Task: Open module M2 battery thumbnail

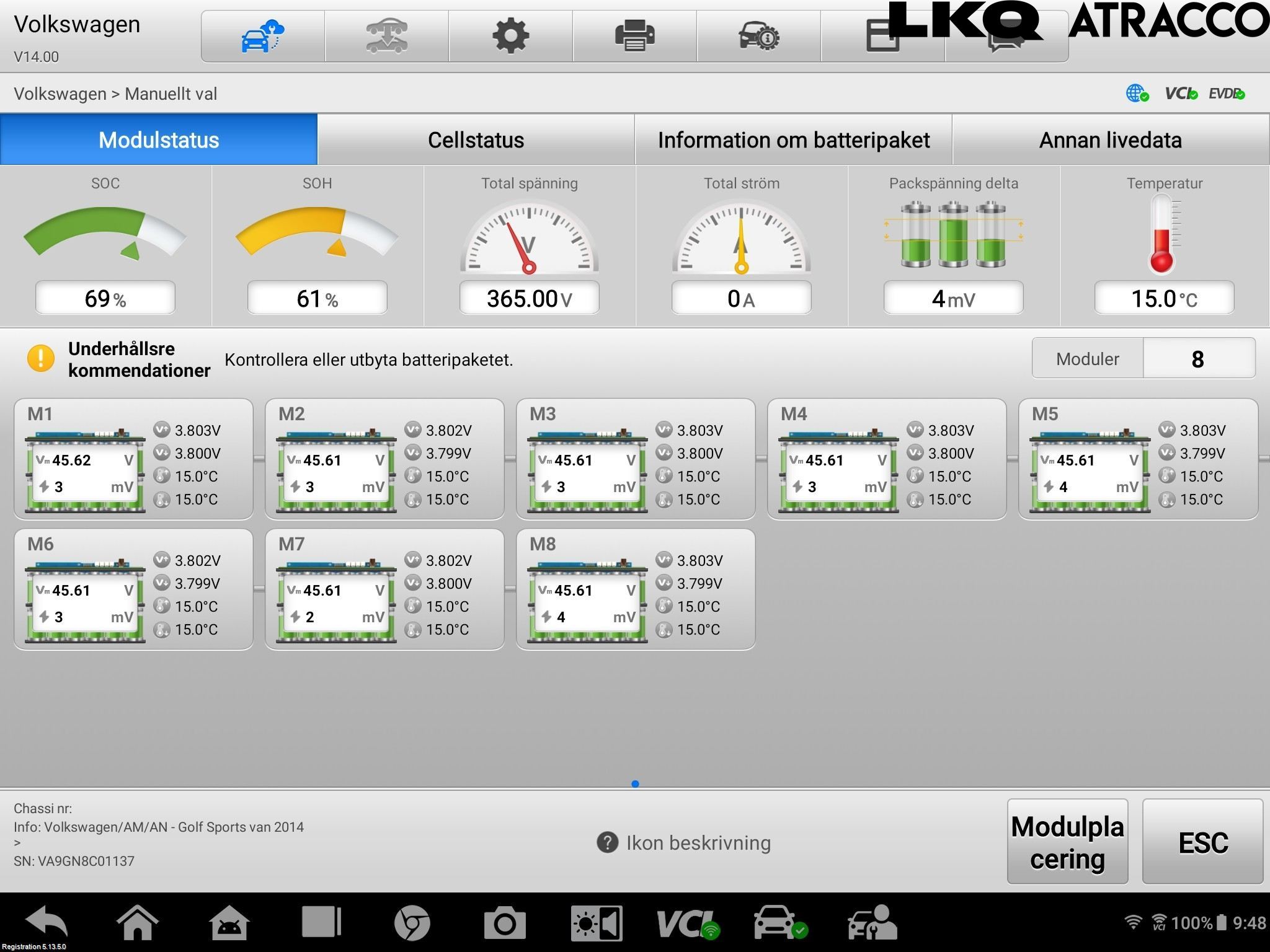Action: 336,470
